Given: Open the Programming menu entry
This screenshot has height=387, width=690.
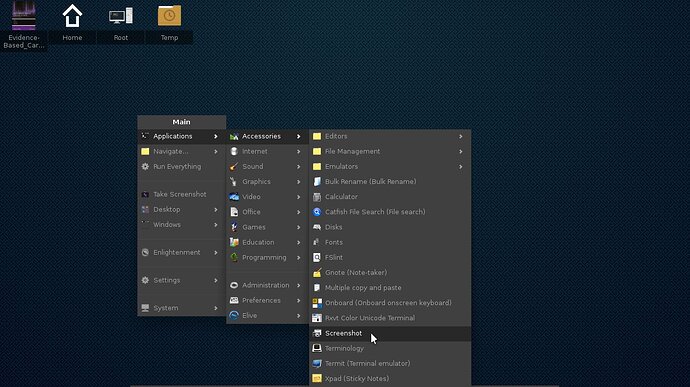Looking at the screenshot, I should 267,258.
